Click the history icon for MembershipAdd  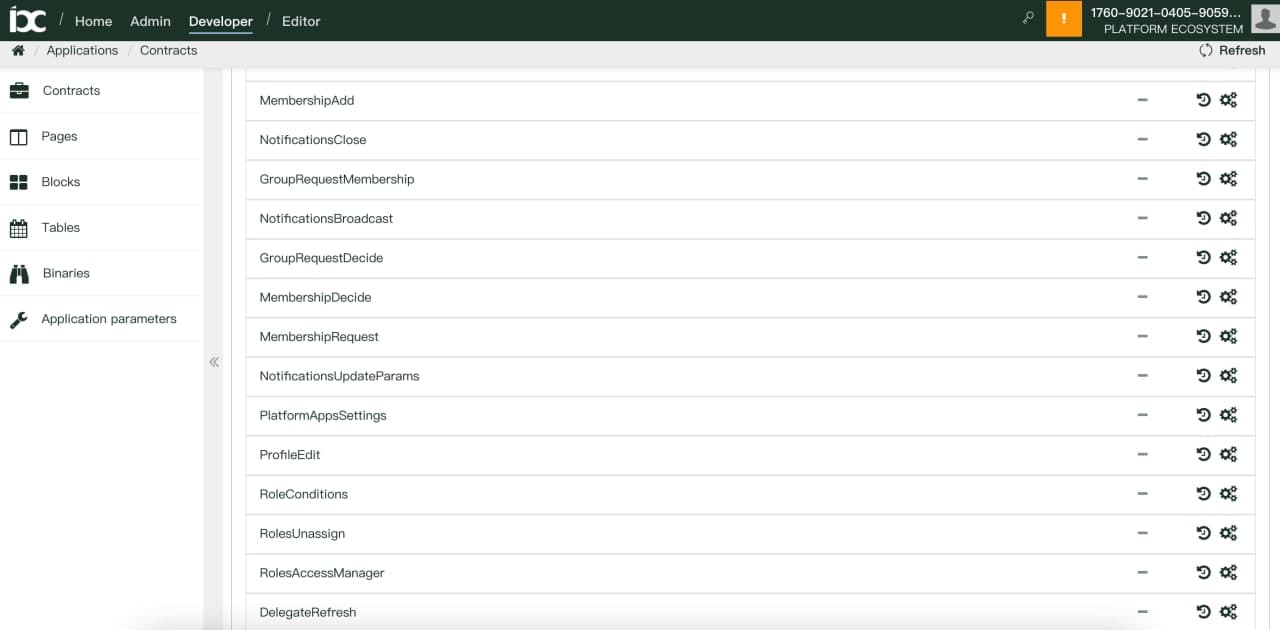tap(1203, 100)
